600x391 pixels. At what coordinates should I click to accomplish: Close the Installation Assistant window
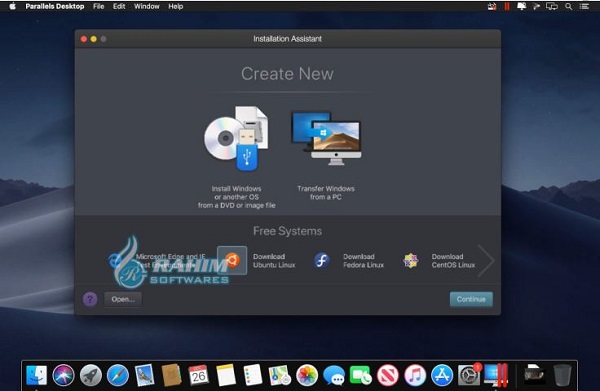[x=84, y=39]
